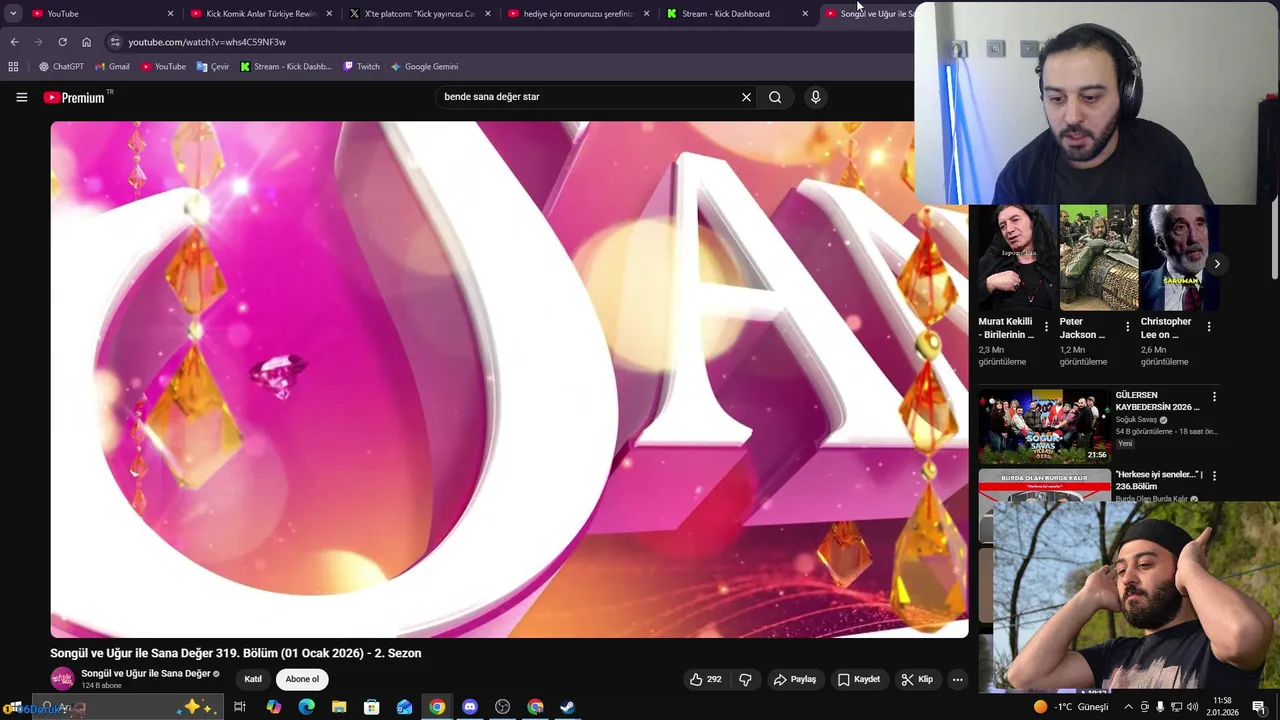Open options for Christopher Lee short
The height and width of the screenshot is (720, 1280).
tap(1209, 327)
